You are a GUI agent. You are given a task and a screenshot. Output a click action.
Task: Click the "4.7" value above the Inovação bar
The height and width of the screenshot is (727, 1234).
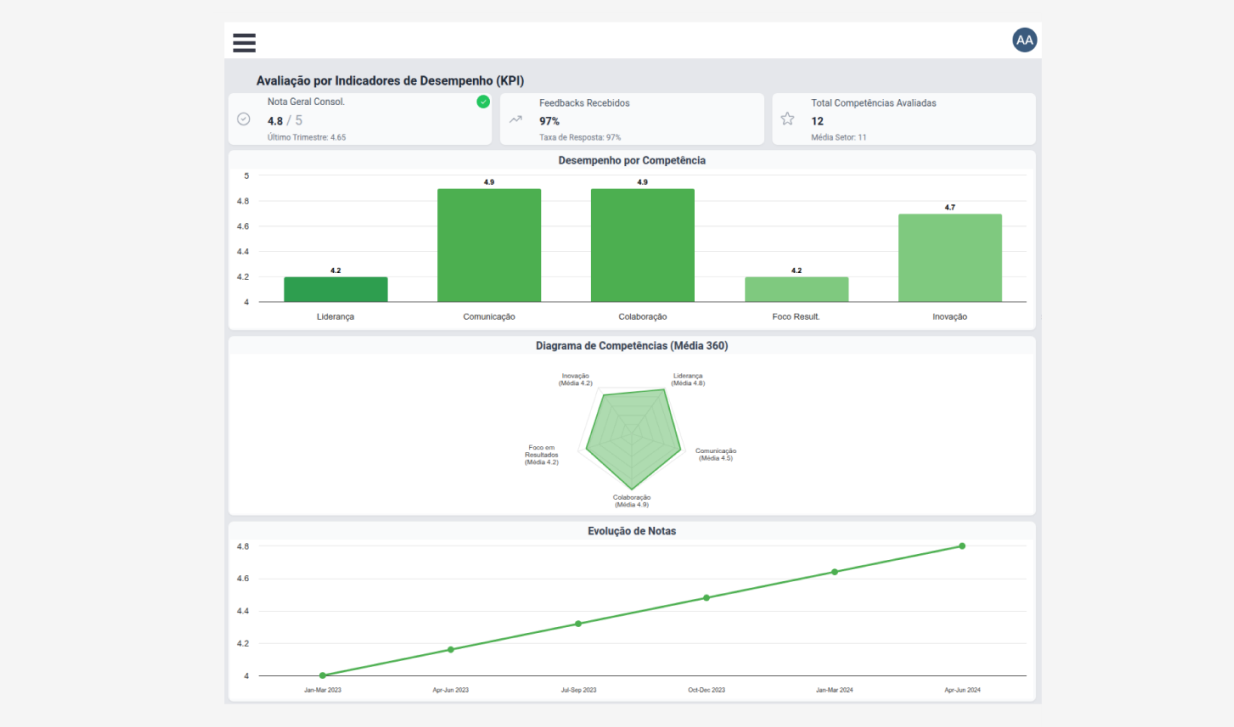pos(950,207)
